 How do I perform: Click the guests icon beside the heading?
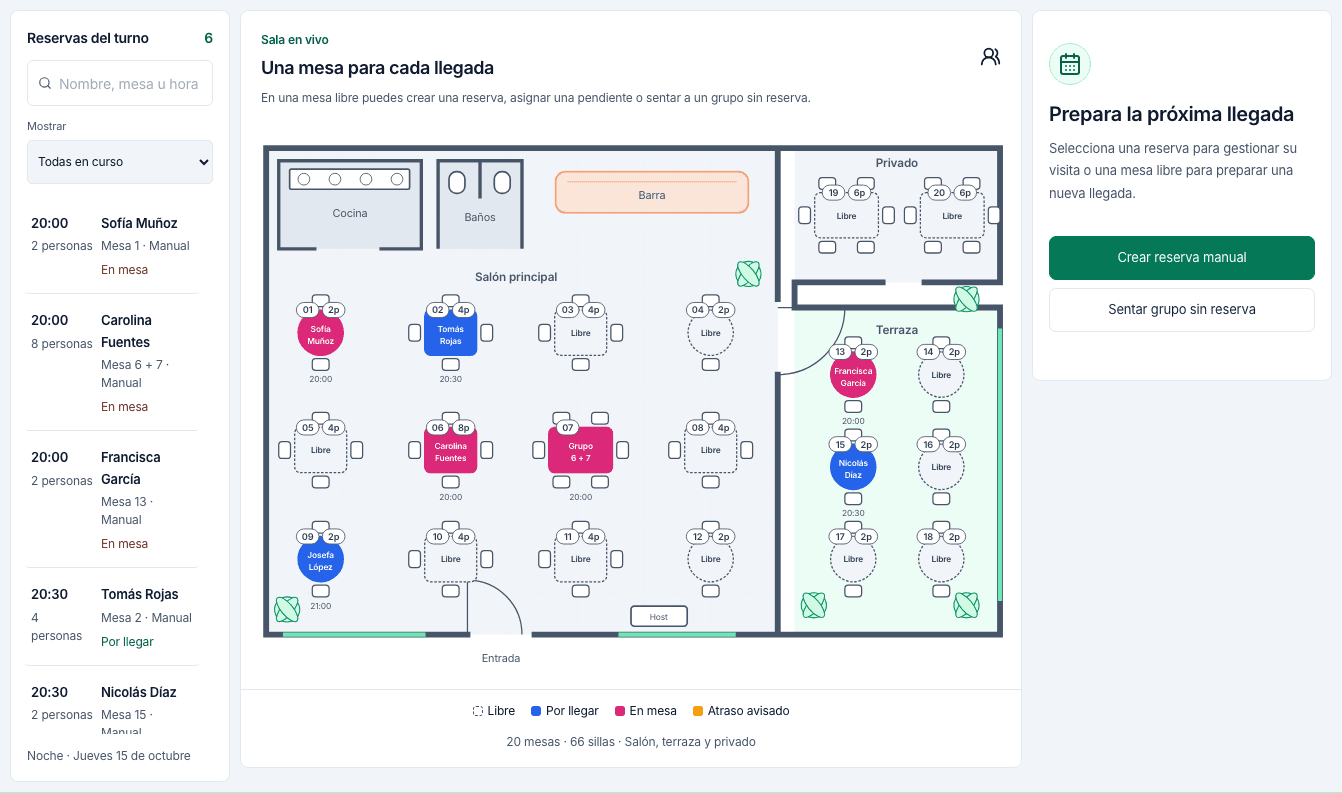pos(990,57)
